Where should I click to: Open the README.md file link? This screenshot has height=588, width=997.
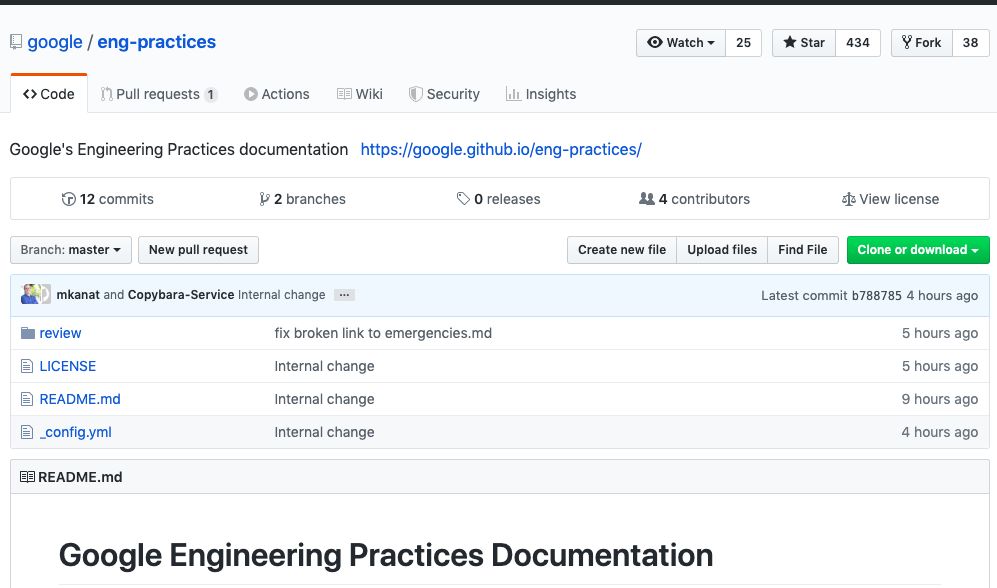(80, 399)
